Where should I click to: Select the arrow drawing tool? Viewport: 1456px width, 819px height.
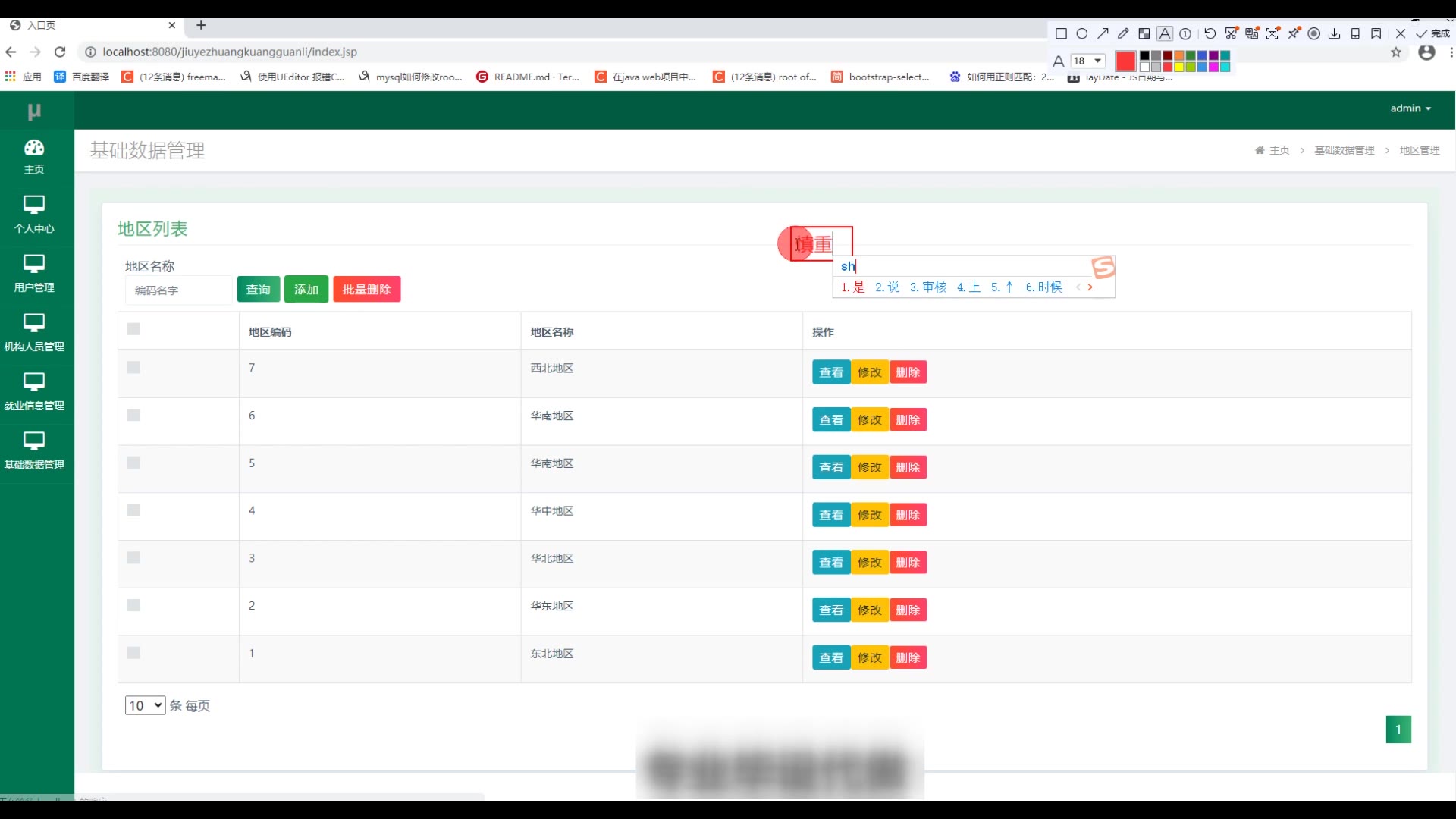[x=1103, y=33]
